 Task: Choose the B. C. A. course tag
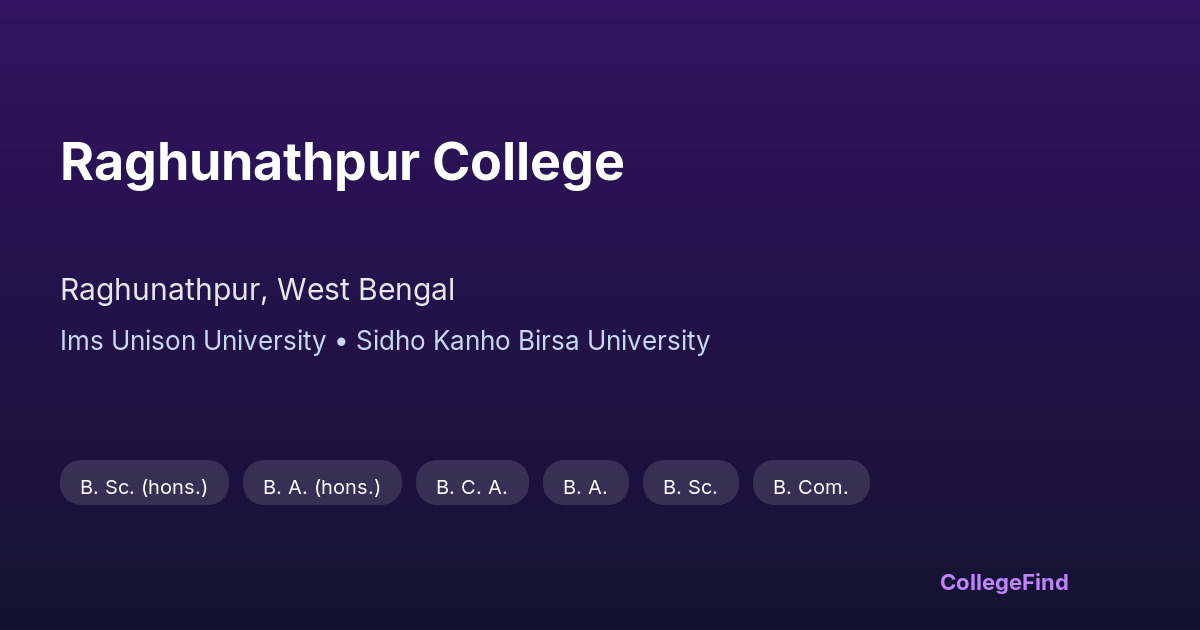(472, 487)
